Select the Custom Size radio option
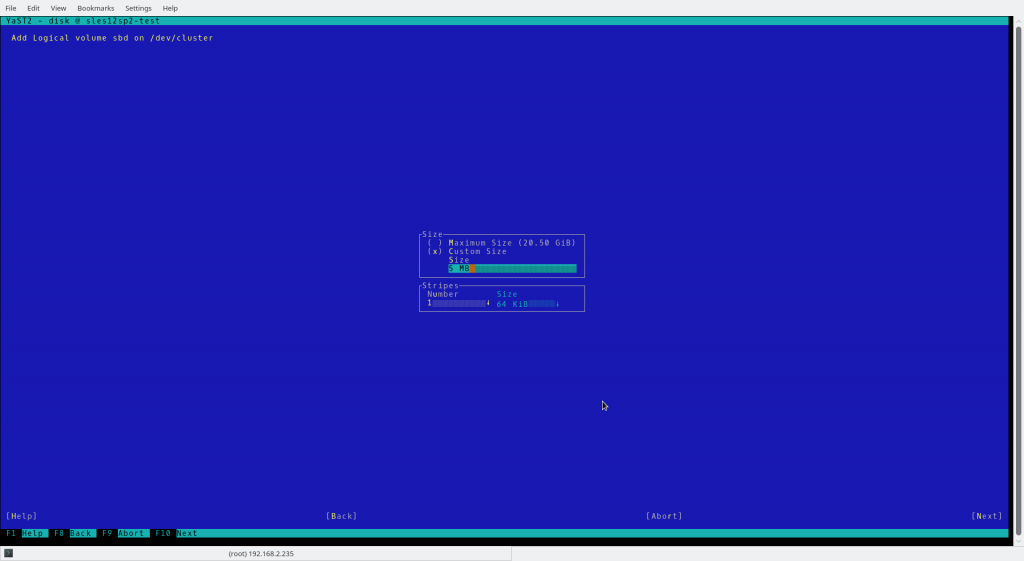 coord(435,252)
